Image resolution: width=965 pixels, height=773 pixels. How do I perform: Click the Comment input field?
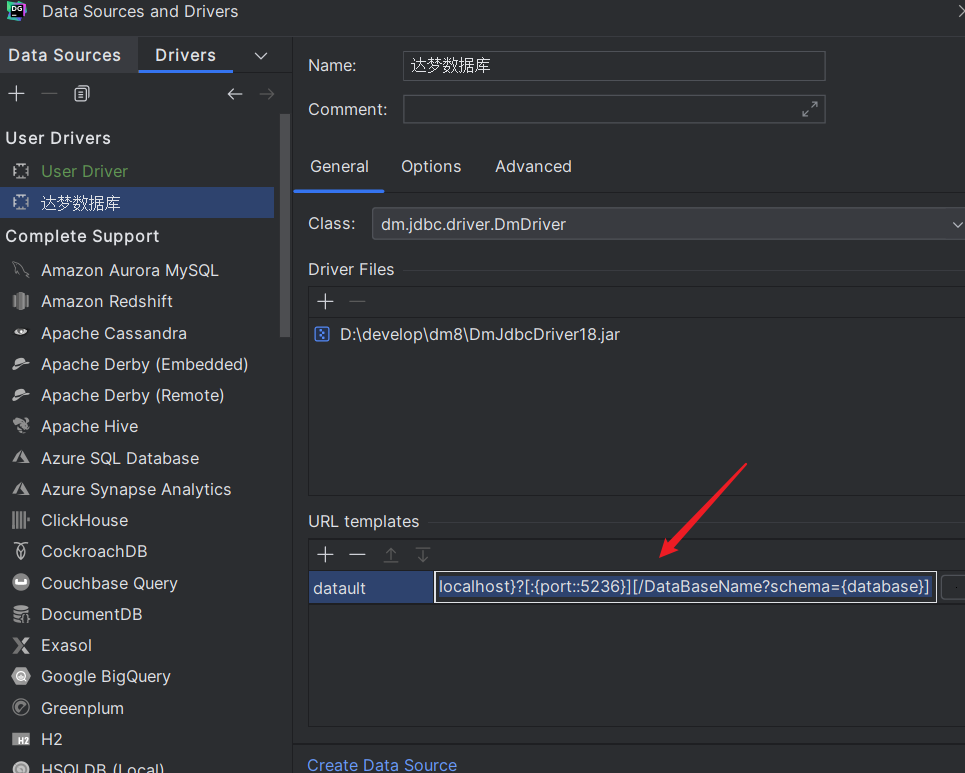click(614, 109)
